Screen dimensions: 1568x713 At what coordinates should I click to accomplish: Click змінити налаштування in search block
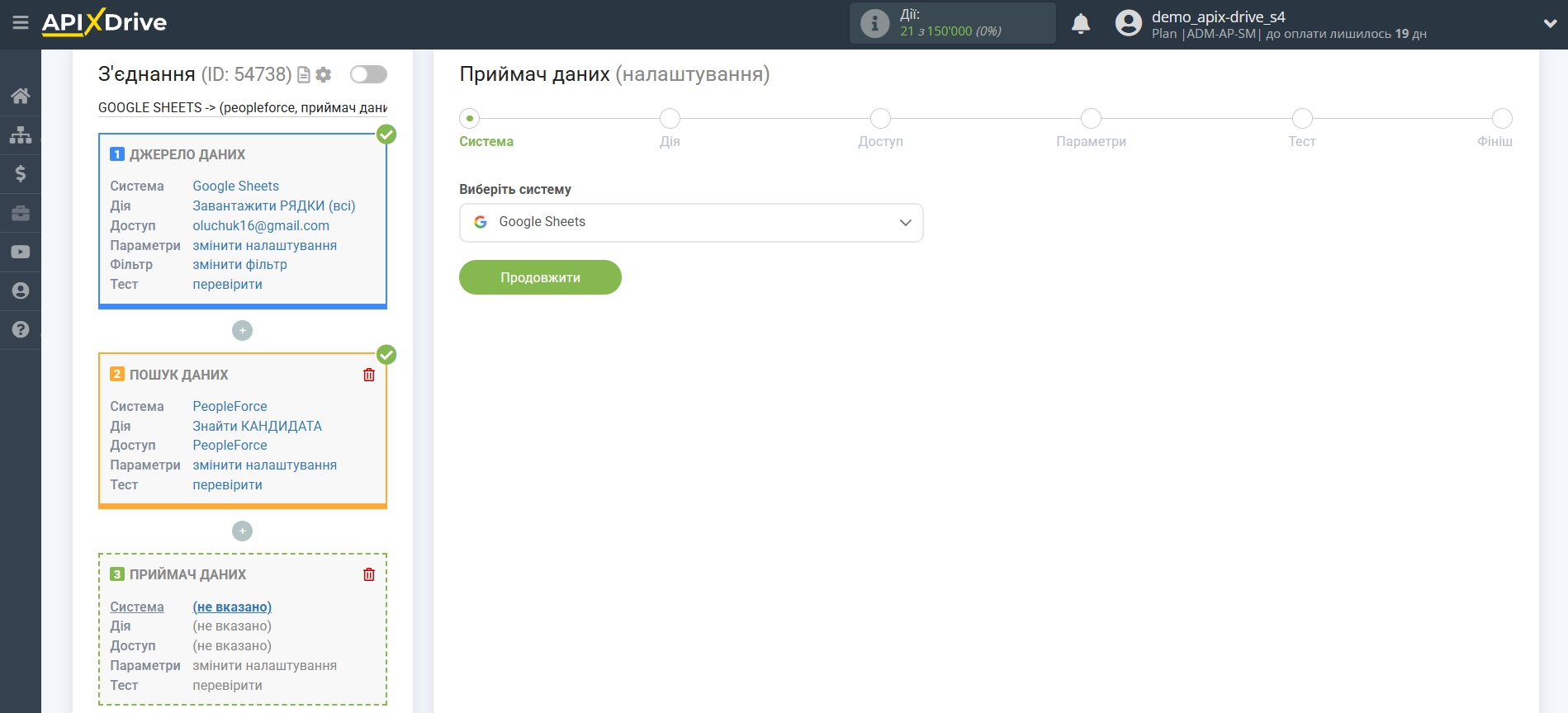coord(264,465)
